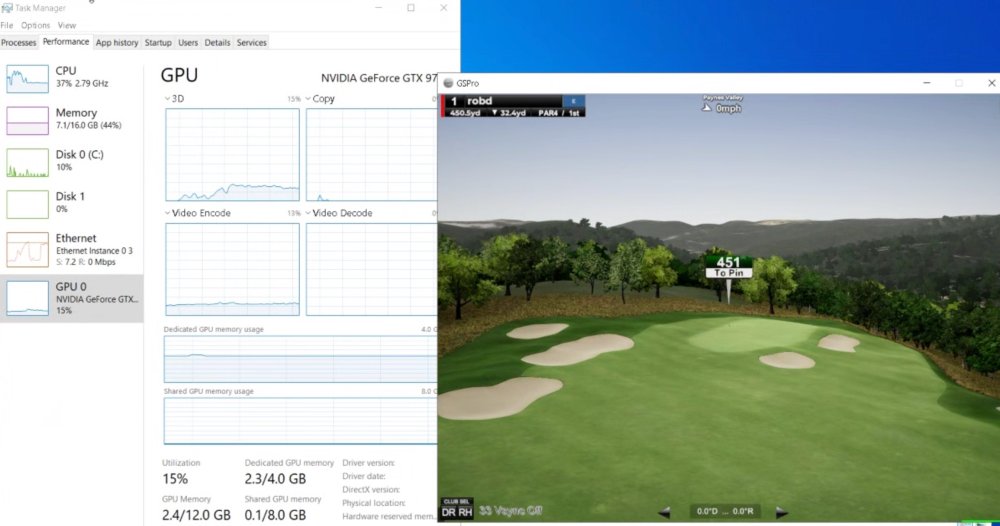This screenshot has width=1000, height=526.
Task: Click the NVIDIA GeForce GTX heading text
Action: point(379,78)
